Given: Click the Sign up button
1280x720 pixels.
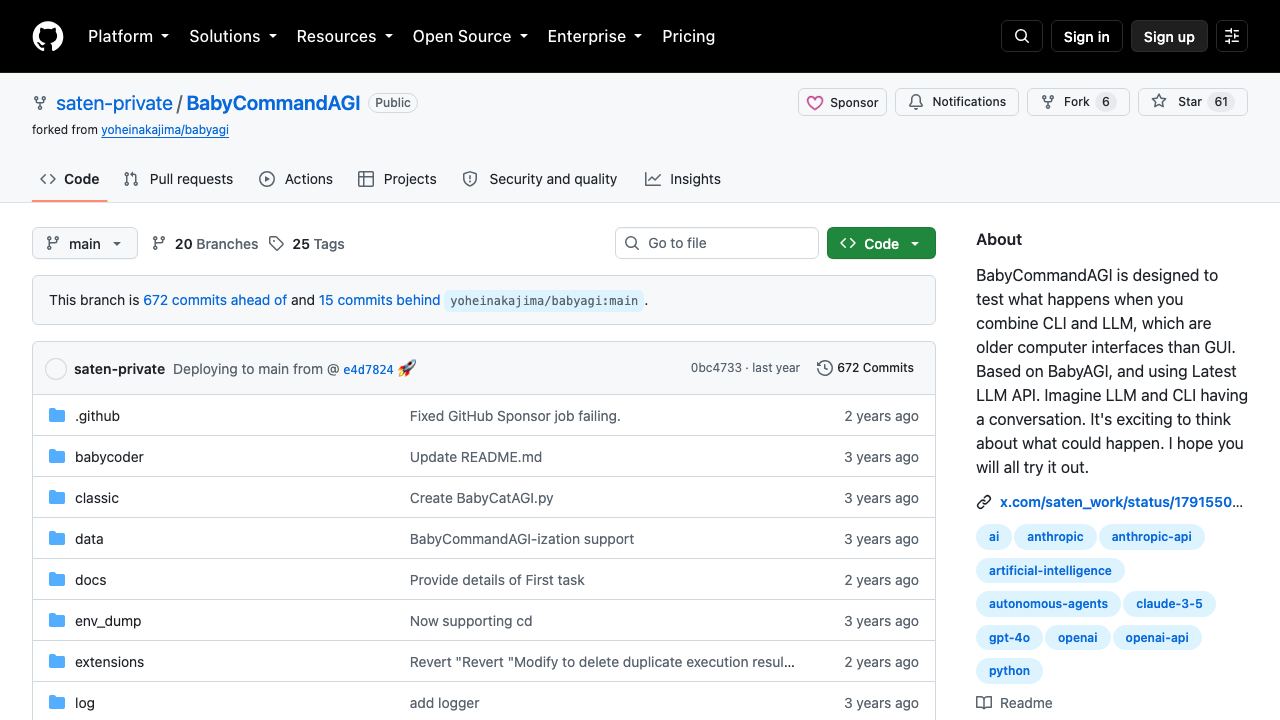Looking at the screenshot, I should (x=1169, y=36).
